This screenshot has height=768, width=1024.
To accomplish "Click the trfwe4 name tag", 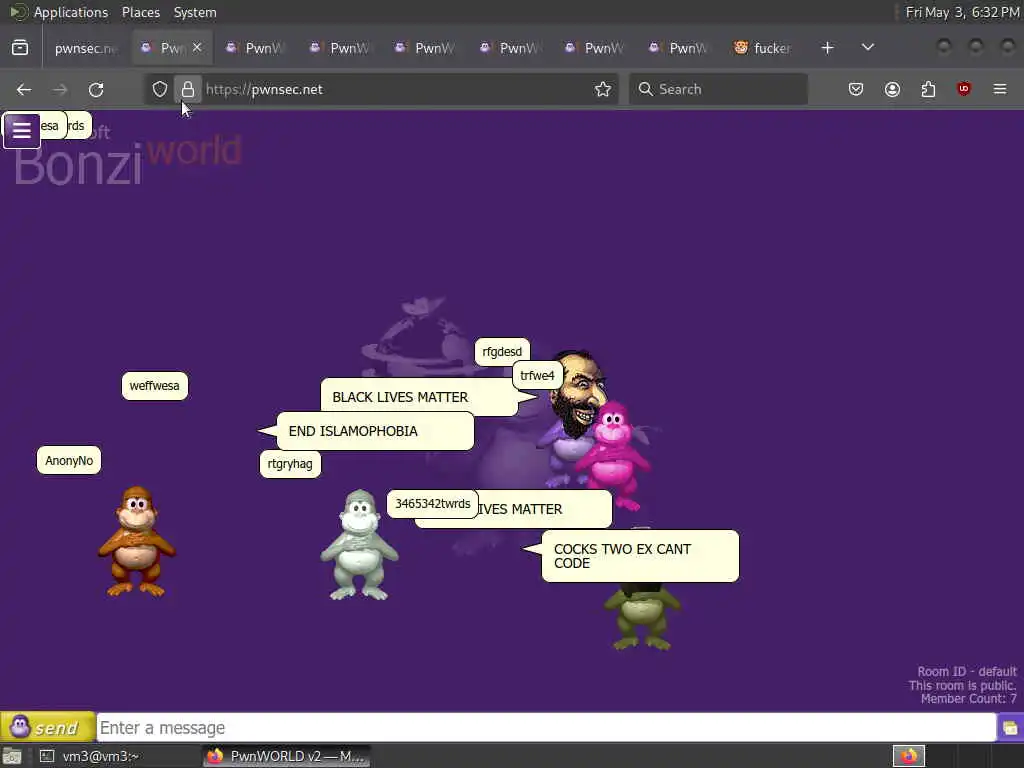I will tap(537, 376).
